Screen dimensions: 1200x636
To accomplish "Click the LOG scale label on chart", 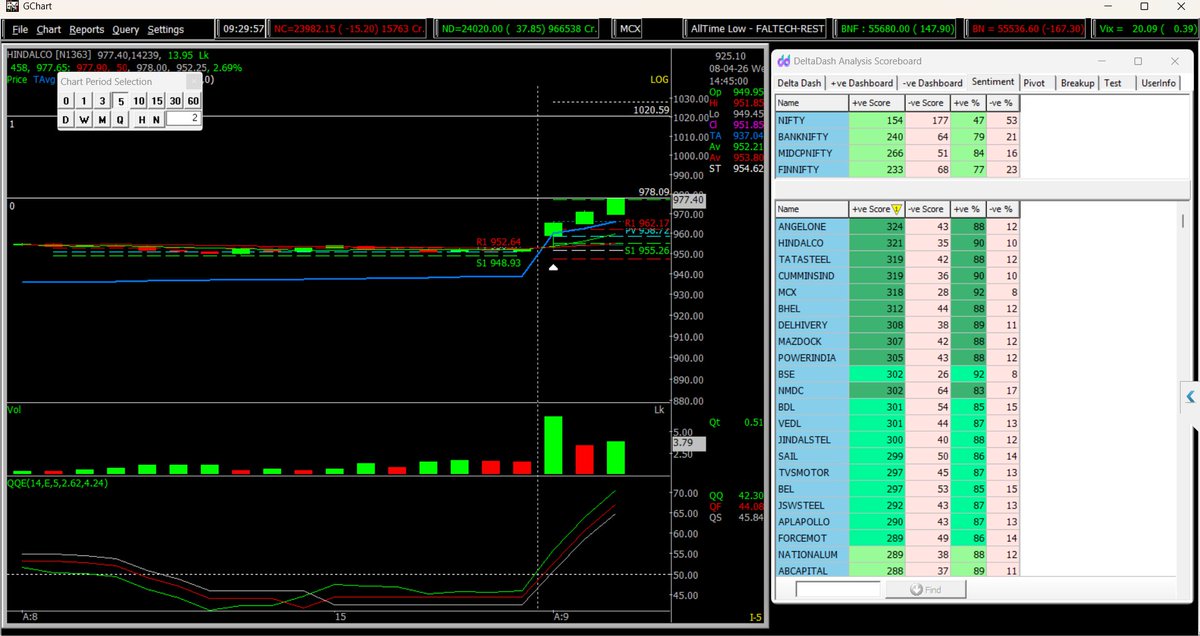I will click(x=658, y=79).
